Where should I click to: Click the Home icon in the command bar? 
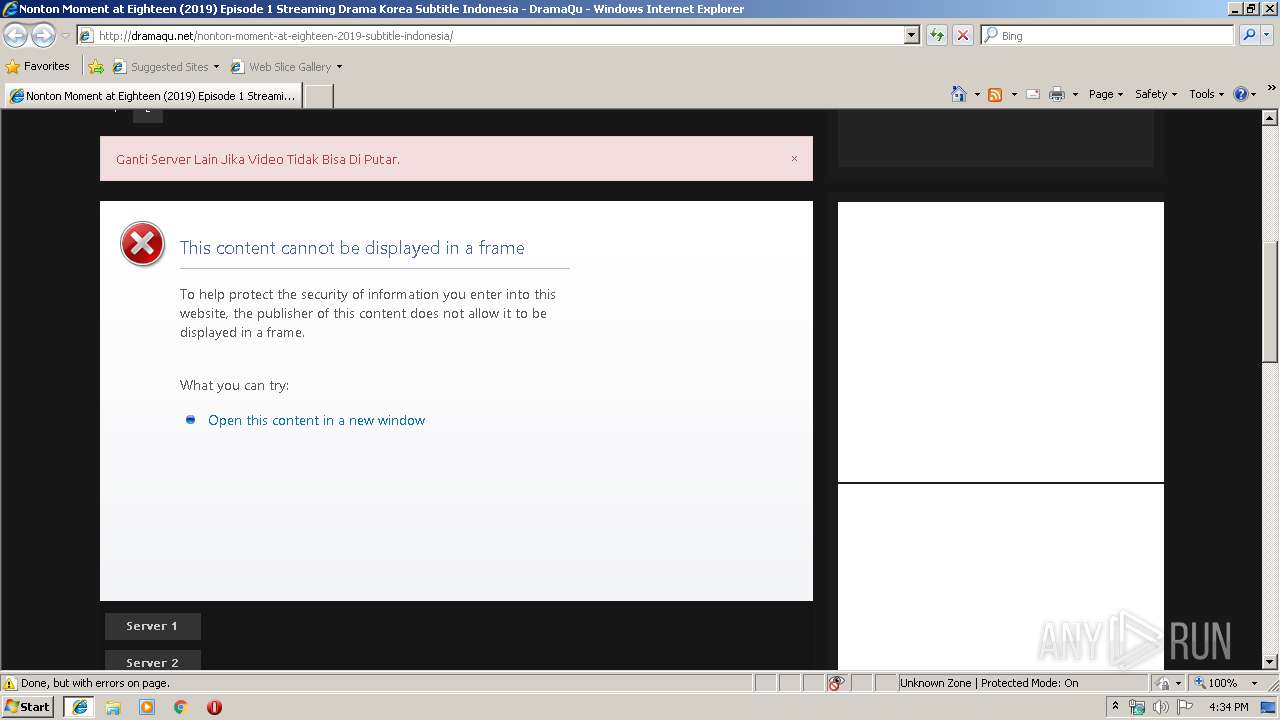pyautogui.click(x=959, y=94)
